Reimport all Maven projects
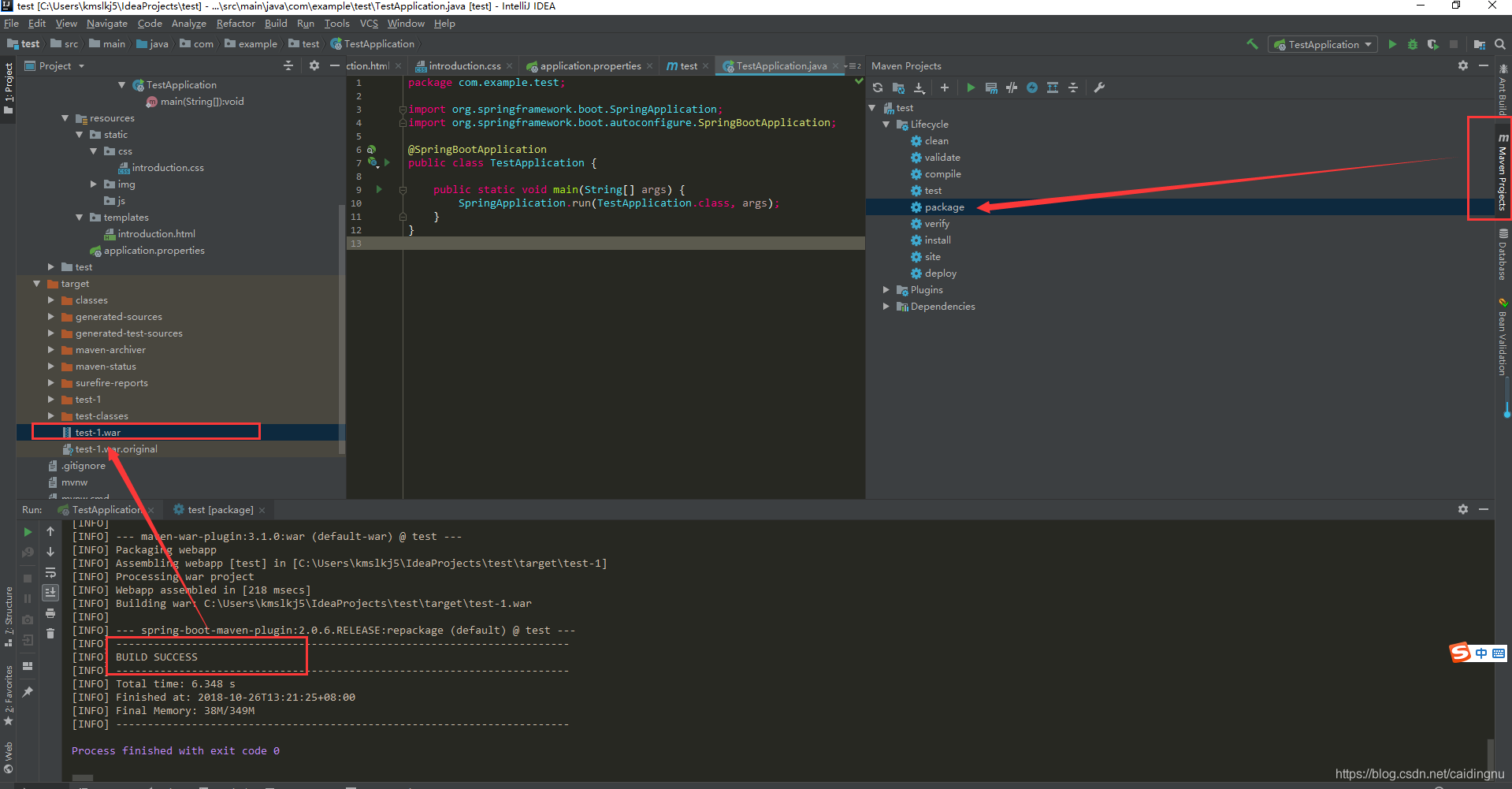1512x789 pixels. click(878, 87)
